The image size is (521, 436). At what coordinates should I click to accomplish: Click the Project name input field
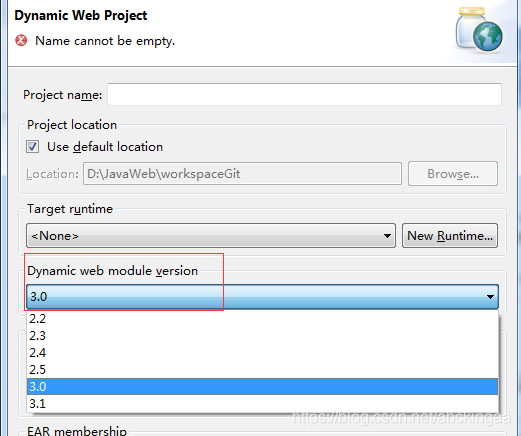[304, 95]
